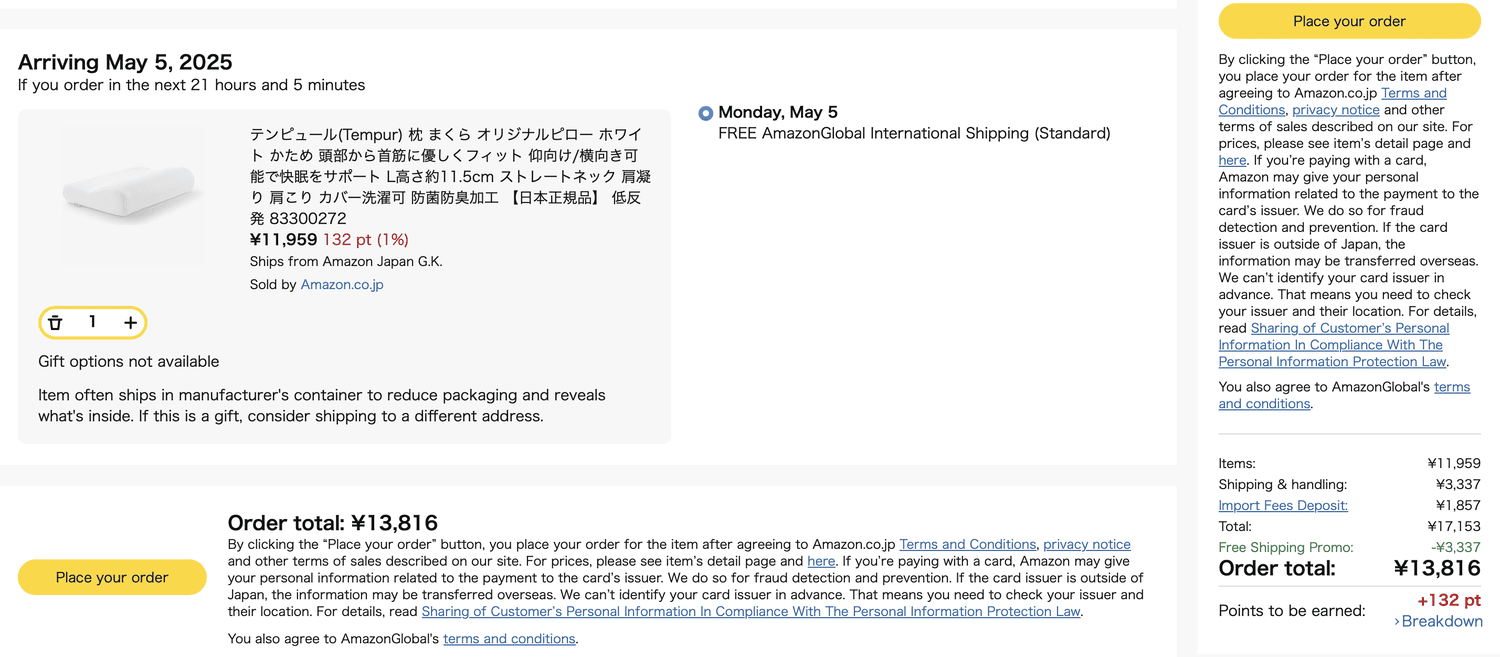Click 'Arriving May 5, 2025' heading
This screenshot has height=657, width=1500.
(x=125, y=62)
